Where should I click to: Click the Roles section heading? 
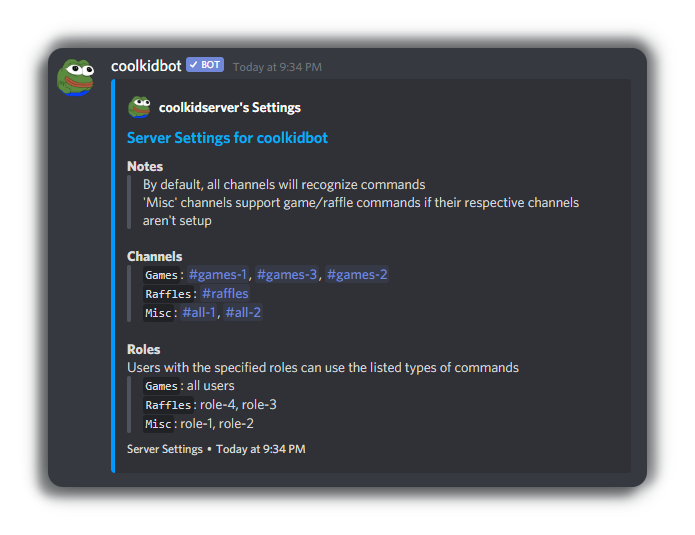tap(143, 350)
